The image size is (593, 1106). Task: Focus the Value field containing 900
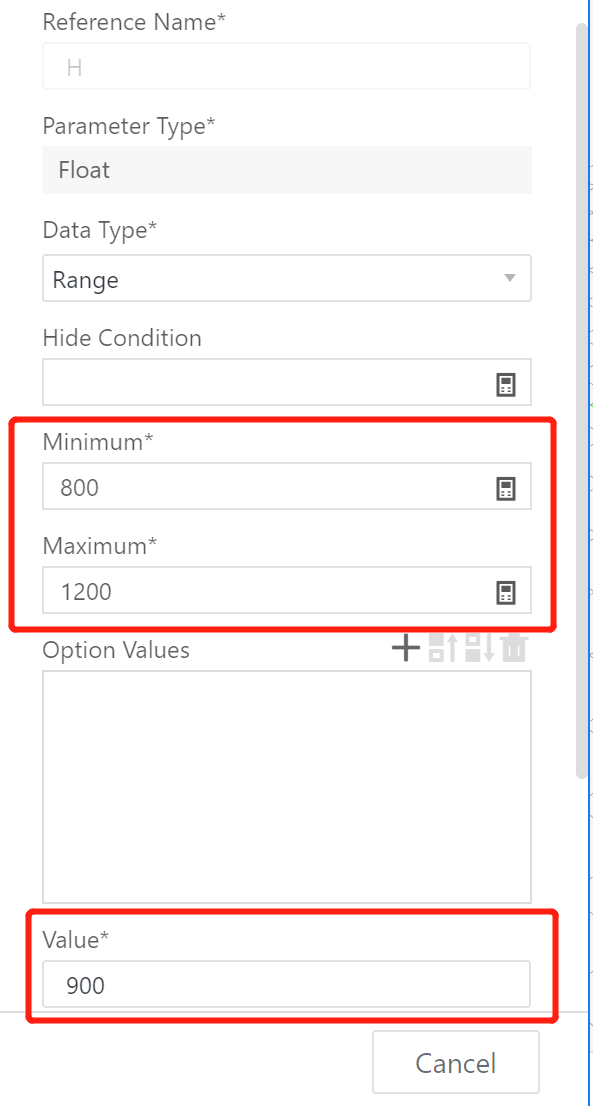coord(286,984)
